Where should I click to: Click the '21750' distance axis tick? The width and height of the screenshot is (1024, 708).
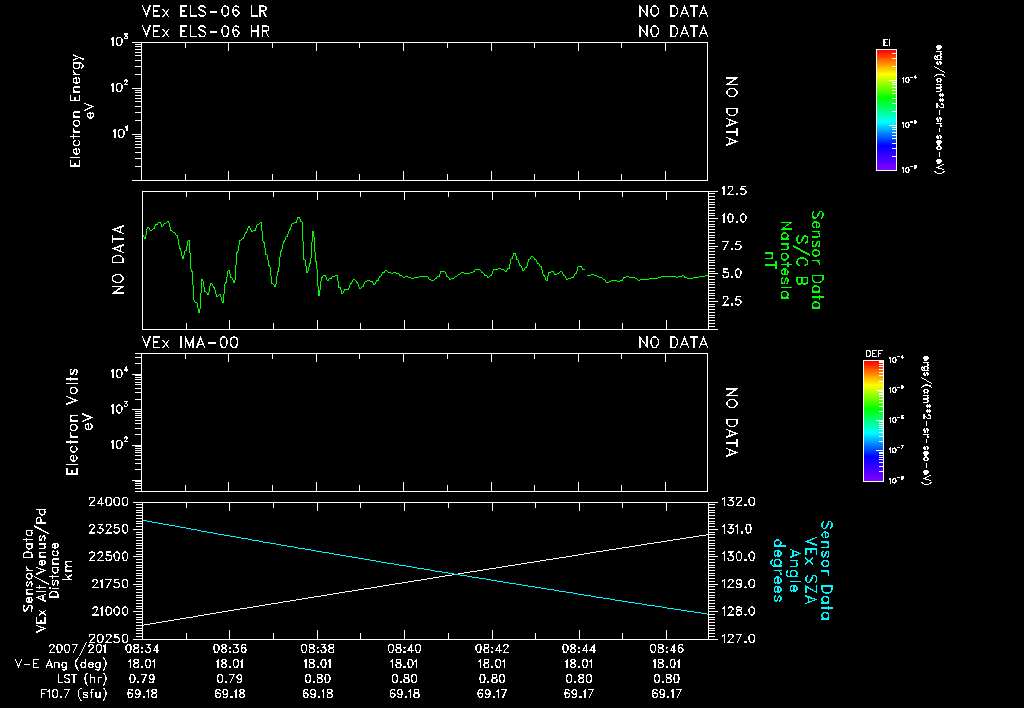110,585
